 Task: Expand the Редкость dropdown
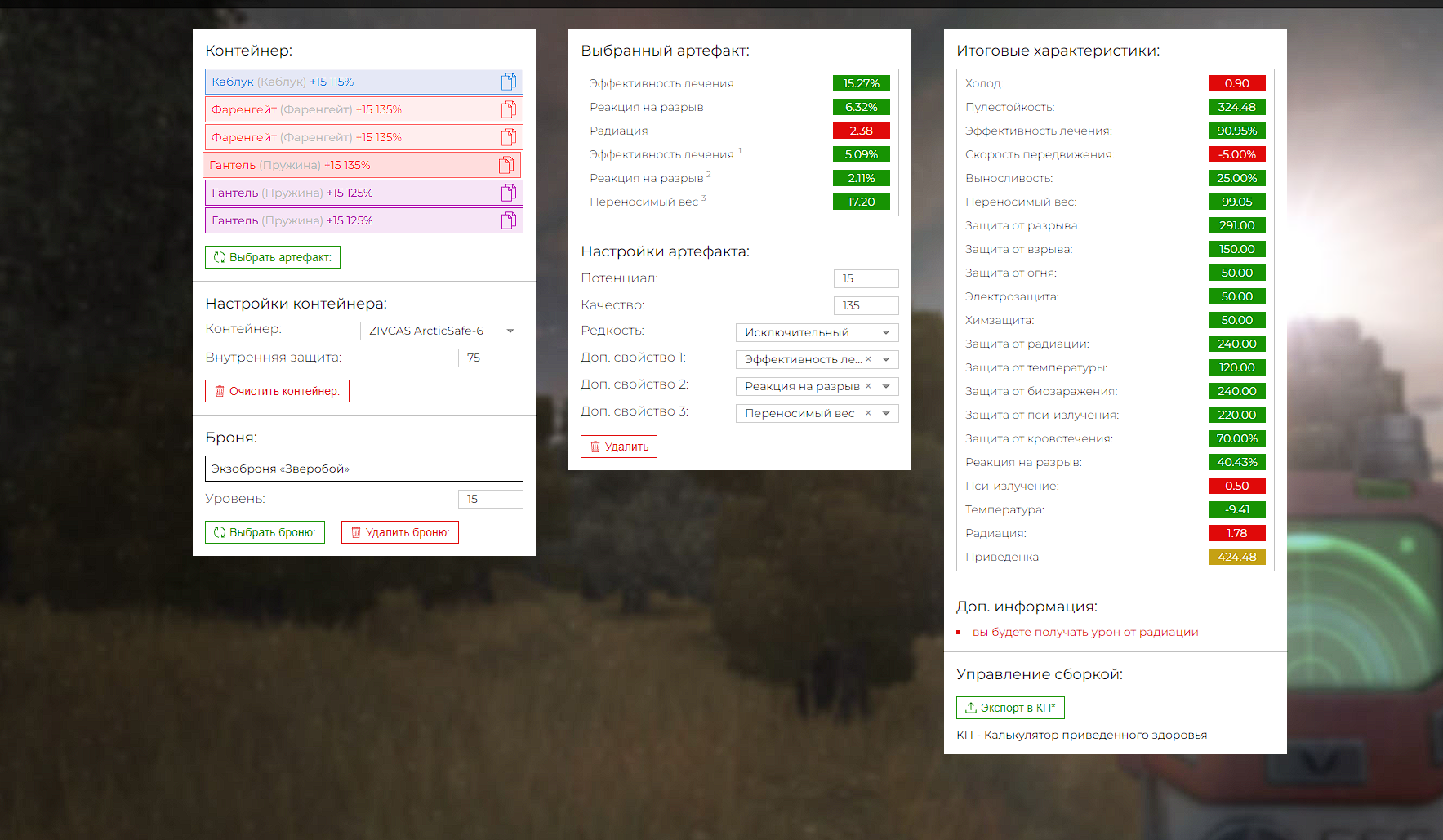(817, 332)
